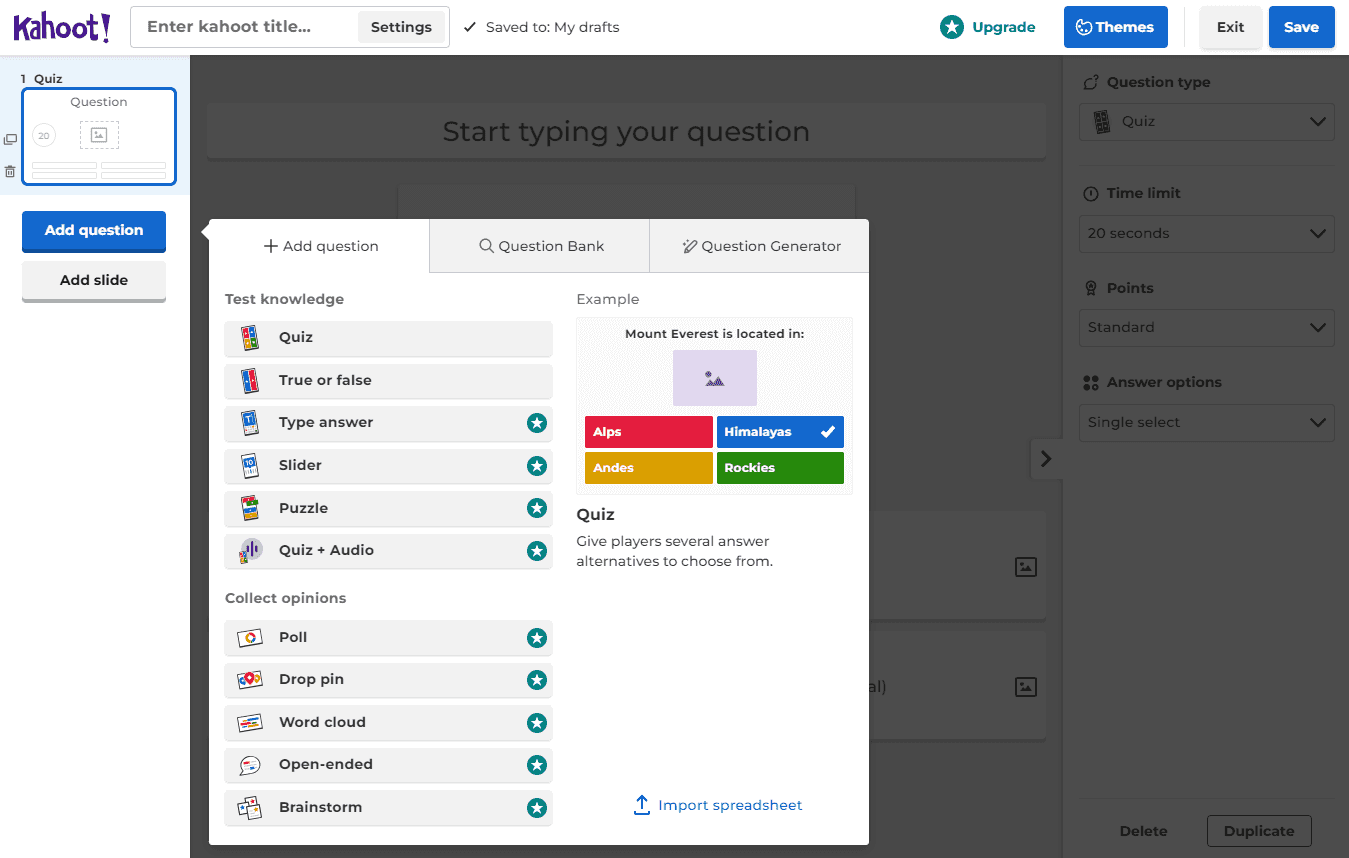Click the Exit button
The height and width of the screenshot is (858, 1349).
[x=1230, y=27]
